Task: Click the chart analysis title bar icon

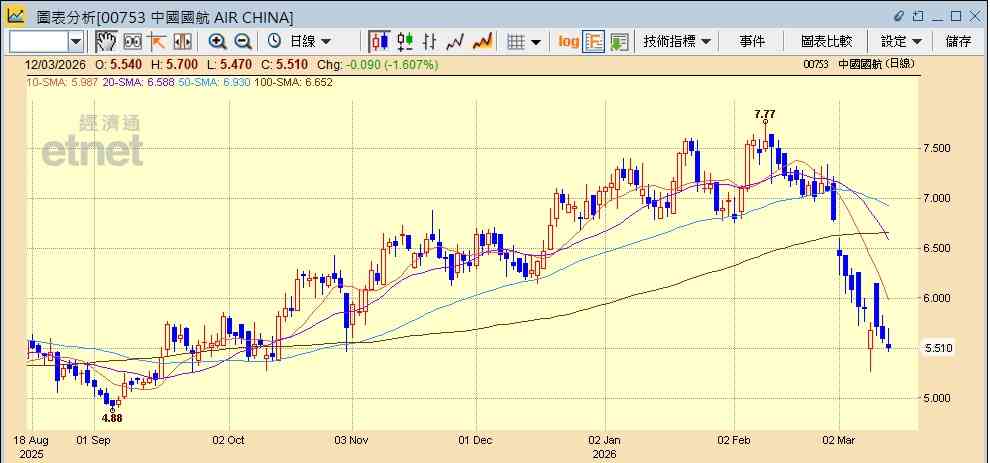Action: pyautogui.click(x=16, y=15)
